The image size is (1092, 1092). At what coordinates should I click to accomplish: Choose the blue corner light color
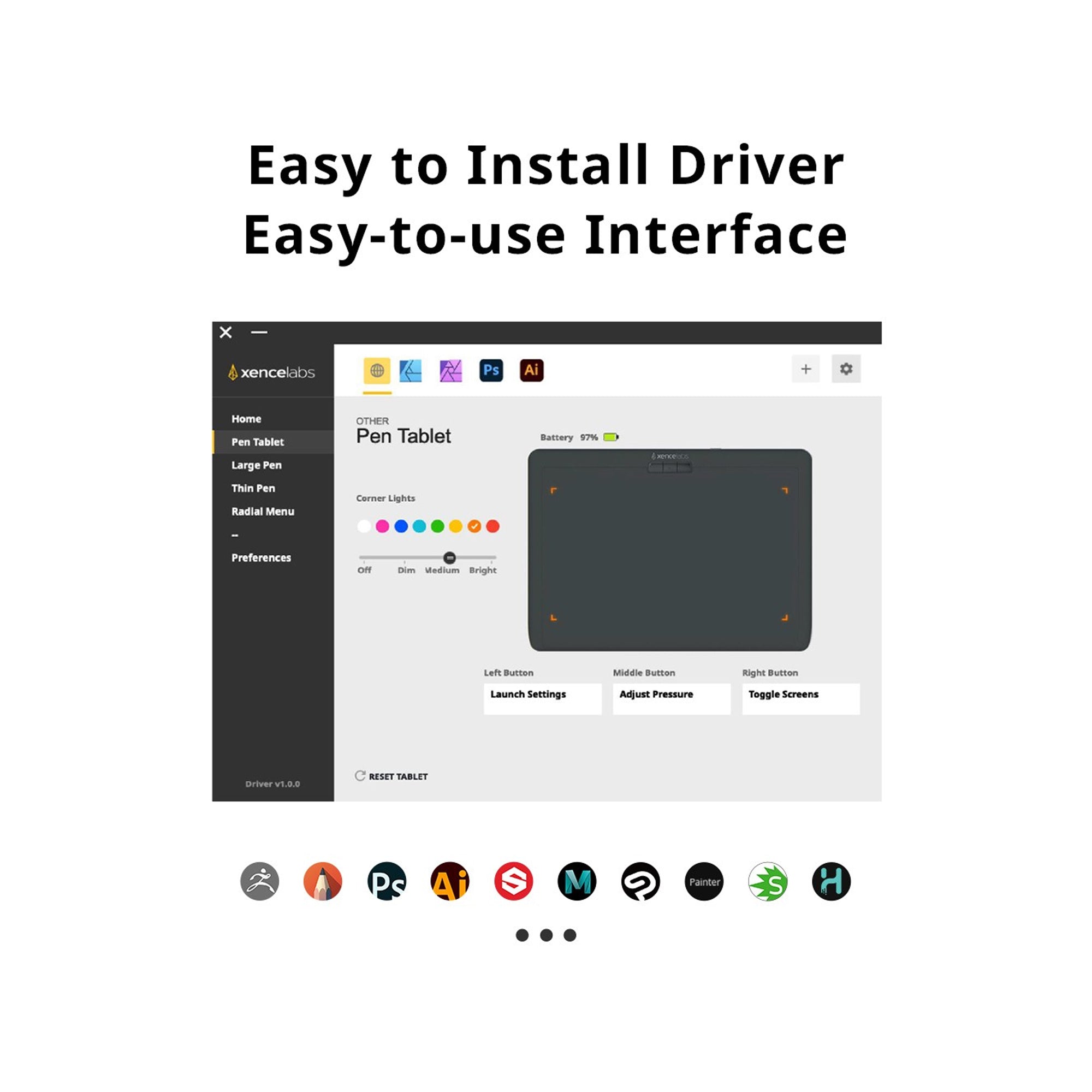click(401, 526)
